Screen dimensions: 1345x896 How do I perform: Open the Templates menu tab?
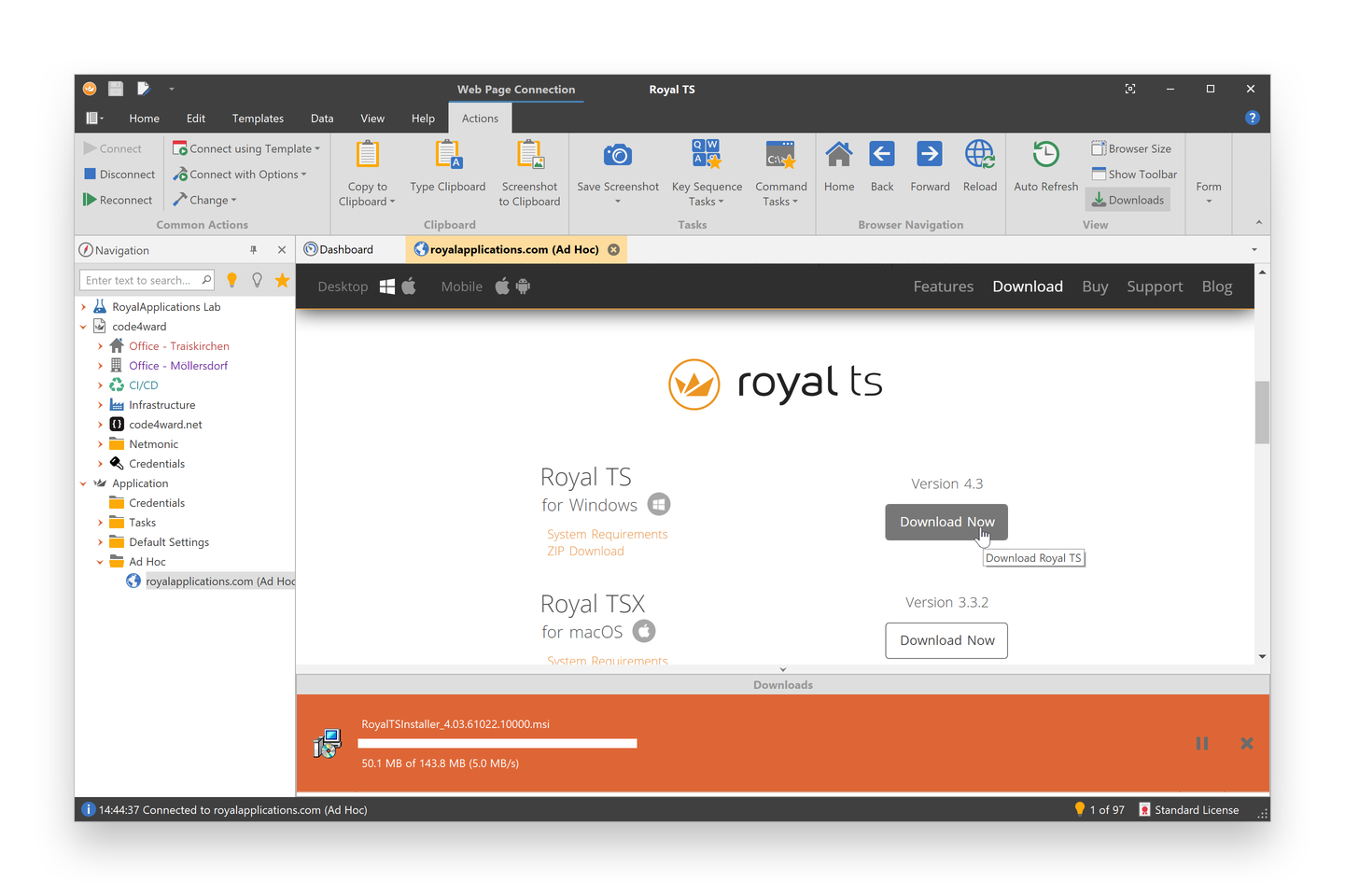coord(258,119)
